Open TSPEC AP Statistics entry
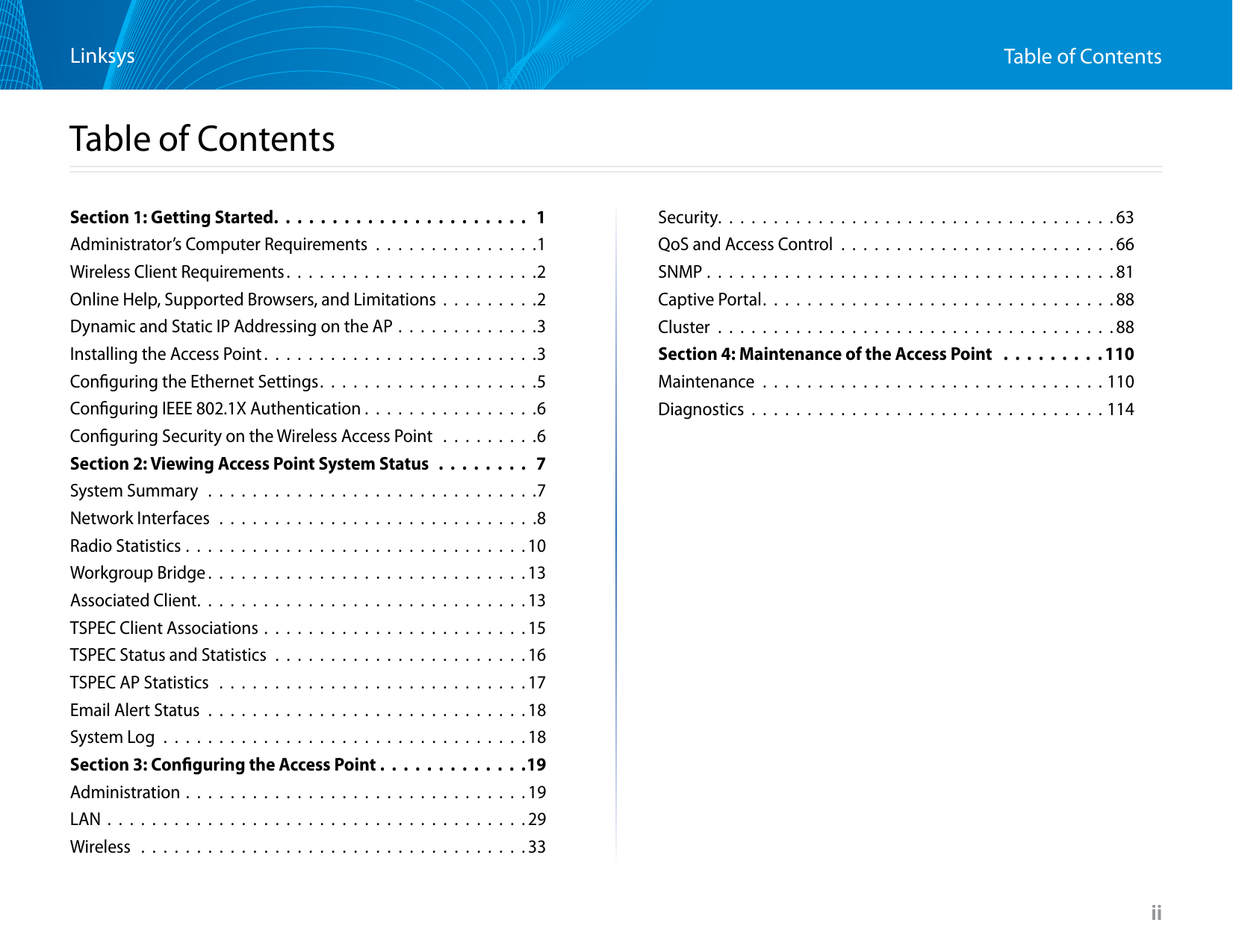Viewport: 1233px width, 952px height. point(308,682)
